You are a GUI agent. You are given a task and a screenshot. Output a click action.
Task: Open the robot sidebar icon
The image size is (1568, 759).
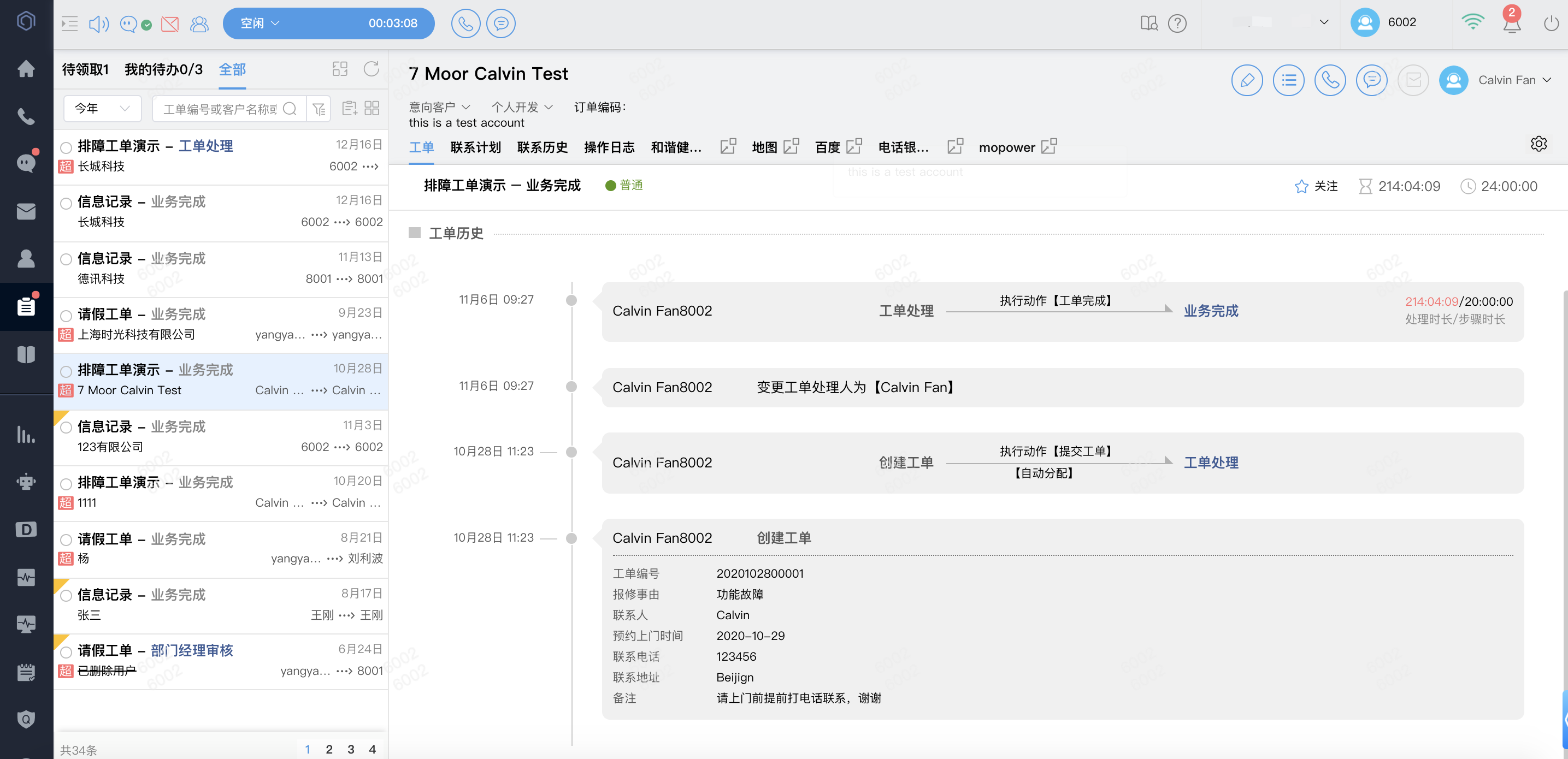26,482
